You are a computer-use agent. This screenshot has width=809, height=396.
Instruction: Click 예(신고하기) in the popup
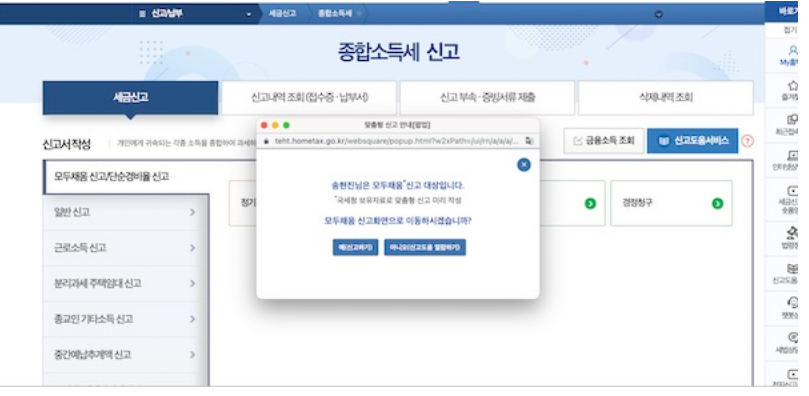(355, 248)
